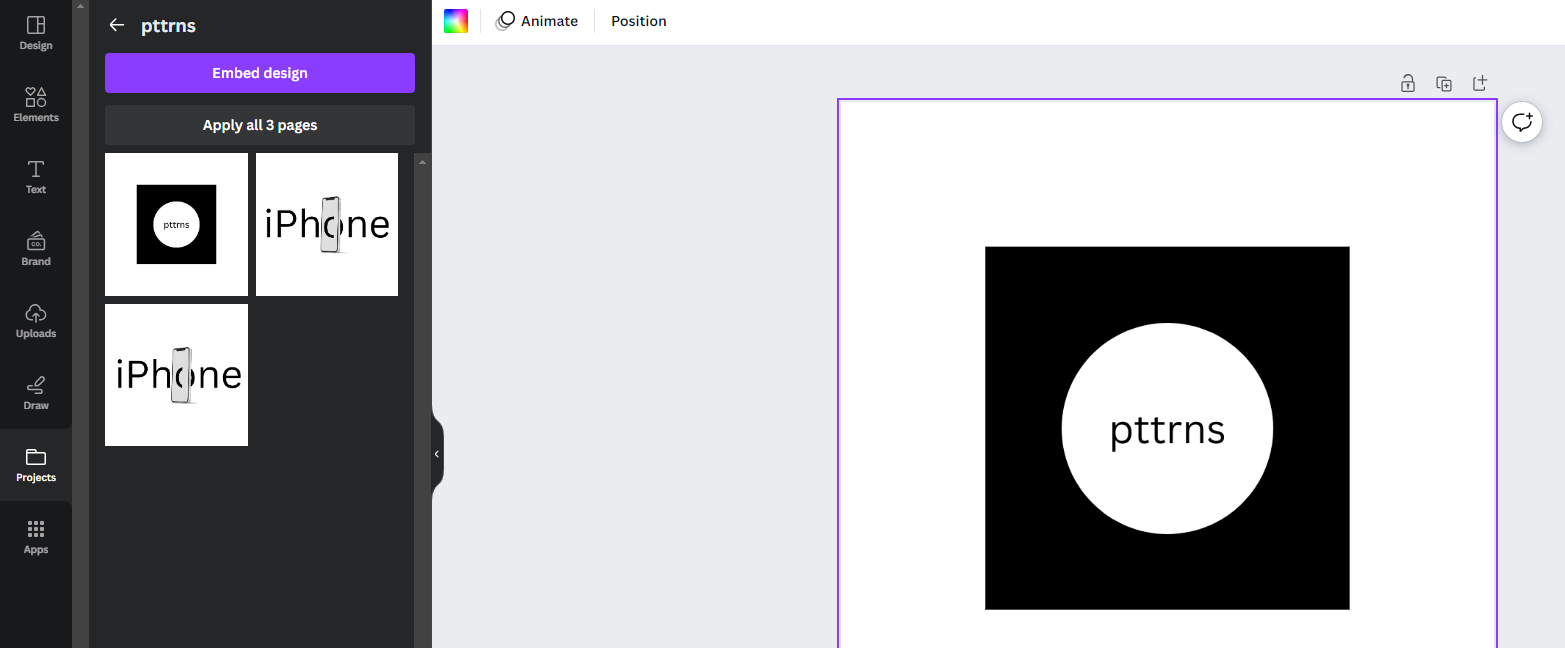
Task: Click the panel scrollbar up arrow
Action: (422, 161)
